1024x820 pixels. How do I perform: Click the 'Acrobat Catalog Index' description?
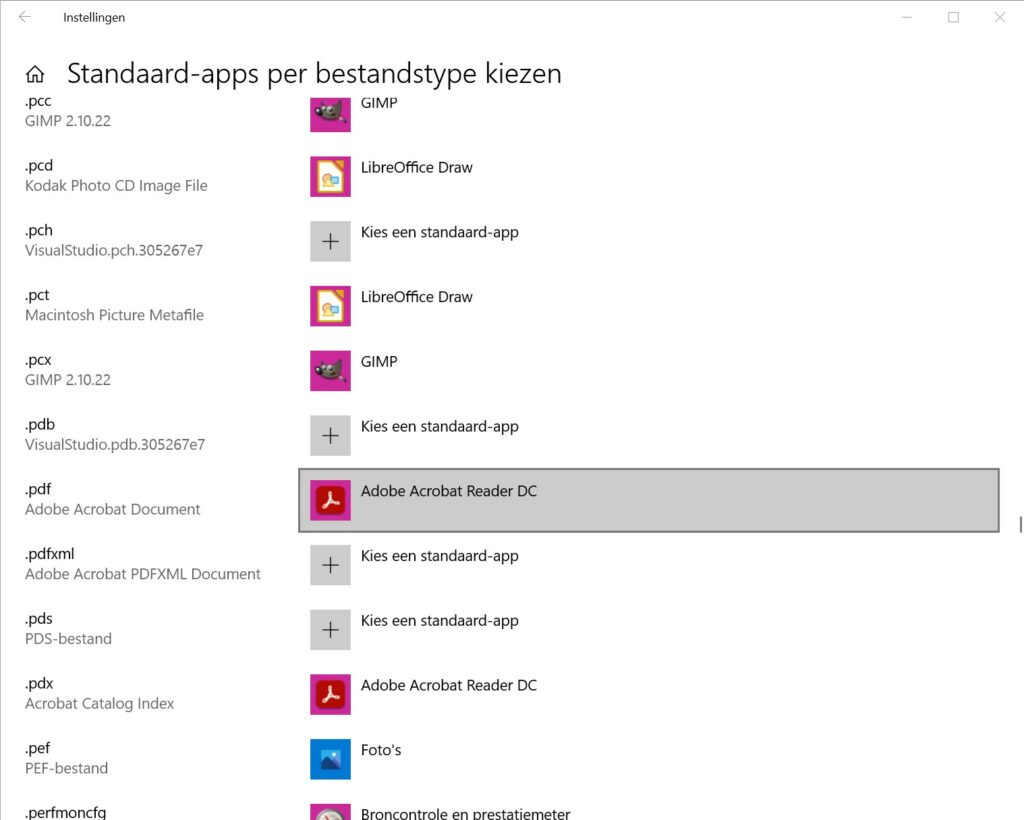[x=99, y=704]
